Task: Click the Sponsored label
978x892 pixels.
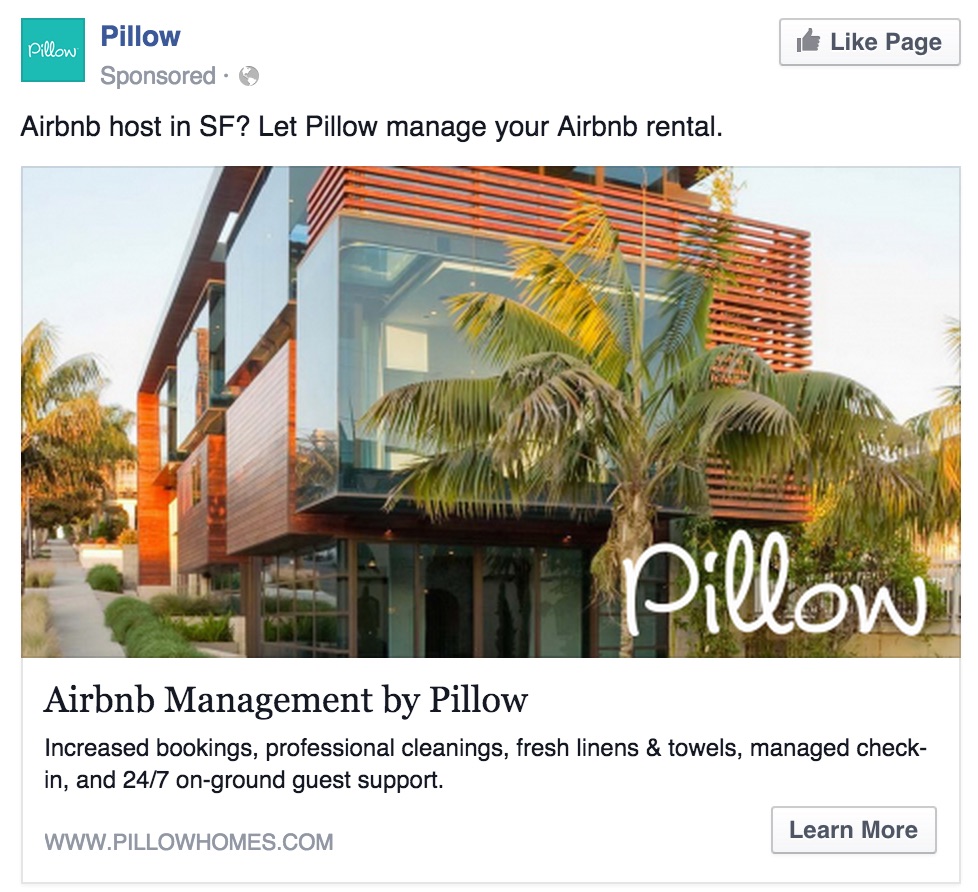Action: tap(158, 75)
